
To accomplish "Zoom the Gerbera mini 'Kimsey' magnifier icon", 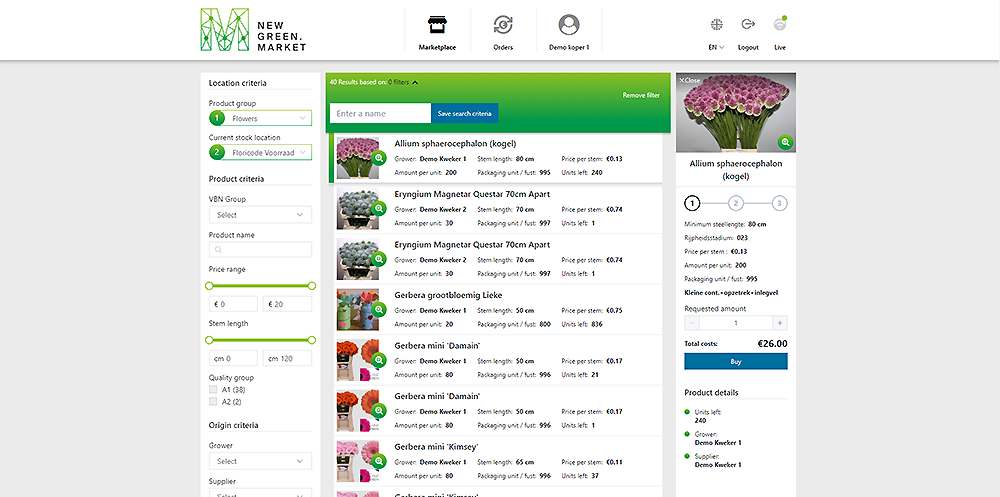I will (379, 461).
